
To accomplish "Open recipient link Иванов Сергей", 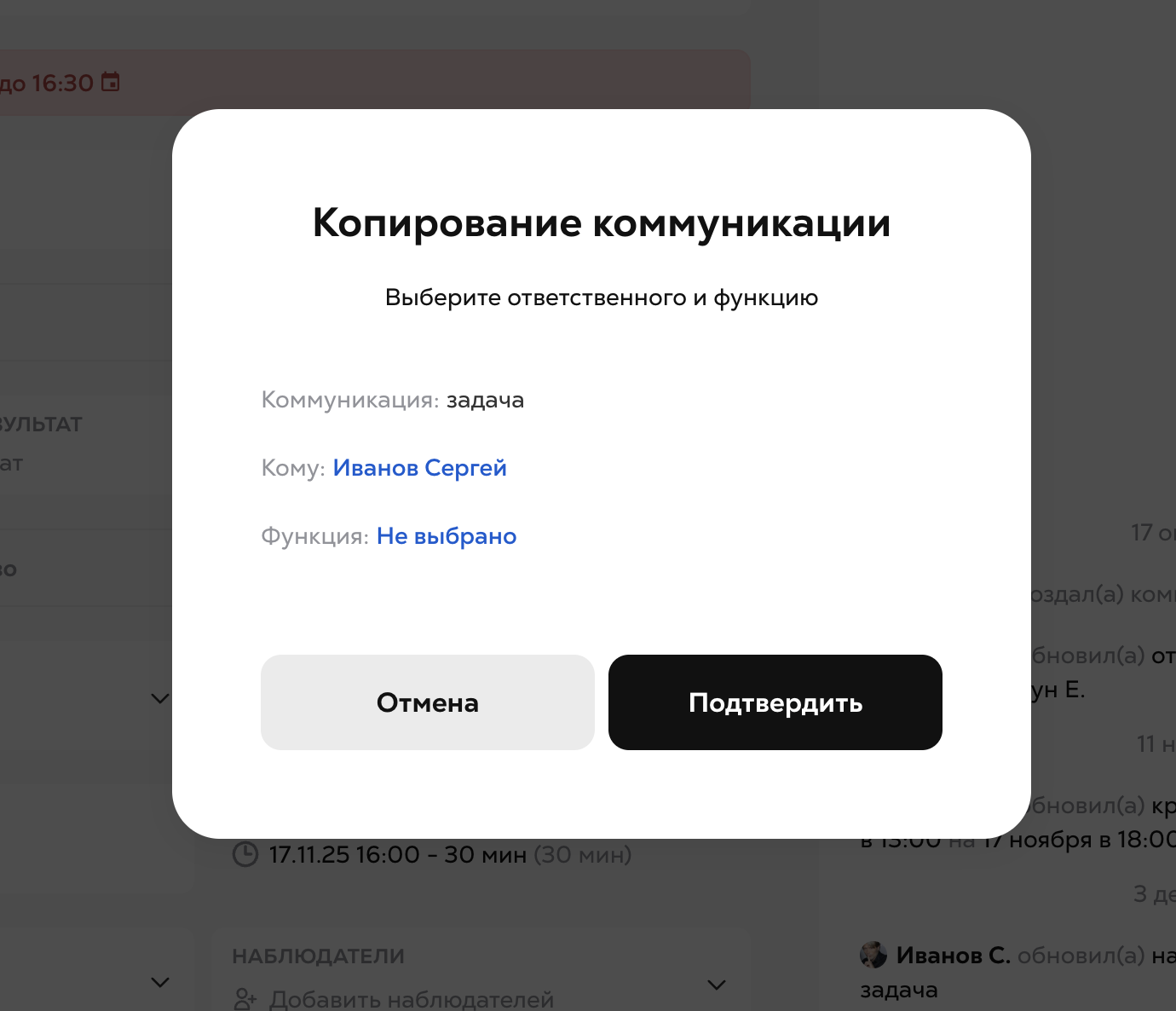I will tap(420, 468).
